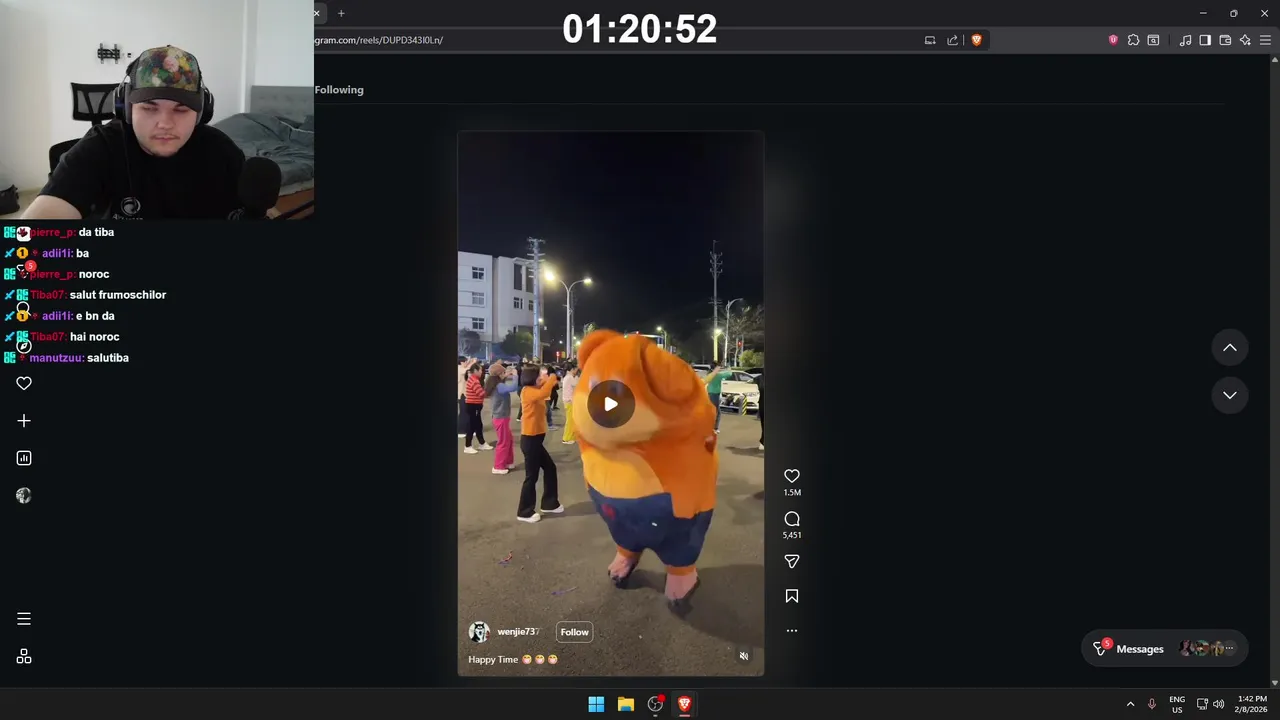Viewport: 1280px width, 720px height.
Task: Go to the next reel with the down arrow
Action: pos(1230,395)
